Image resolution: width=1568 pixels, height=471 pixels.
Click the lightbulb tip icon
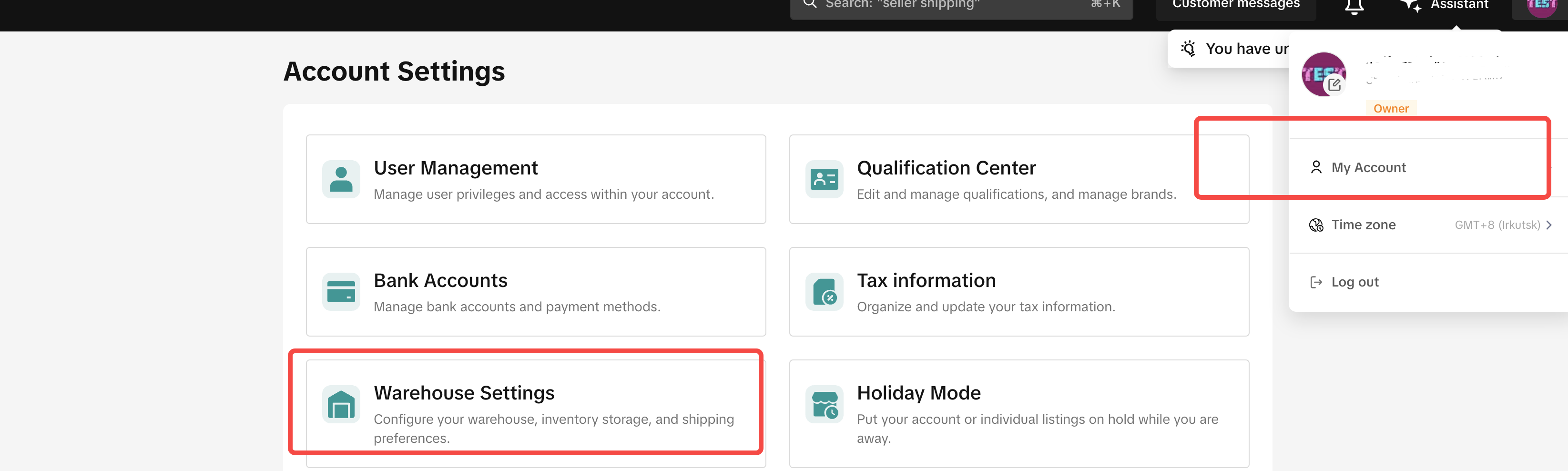[1188, 49]
